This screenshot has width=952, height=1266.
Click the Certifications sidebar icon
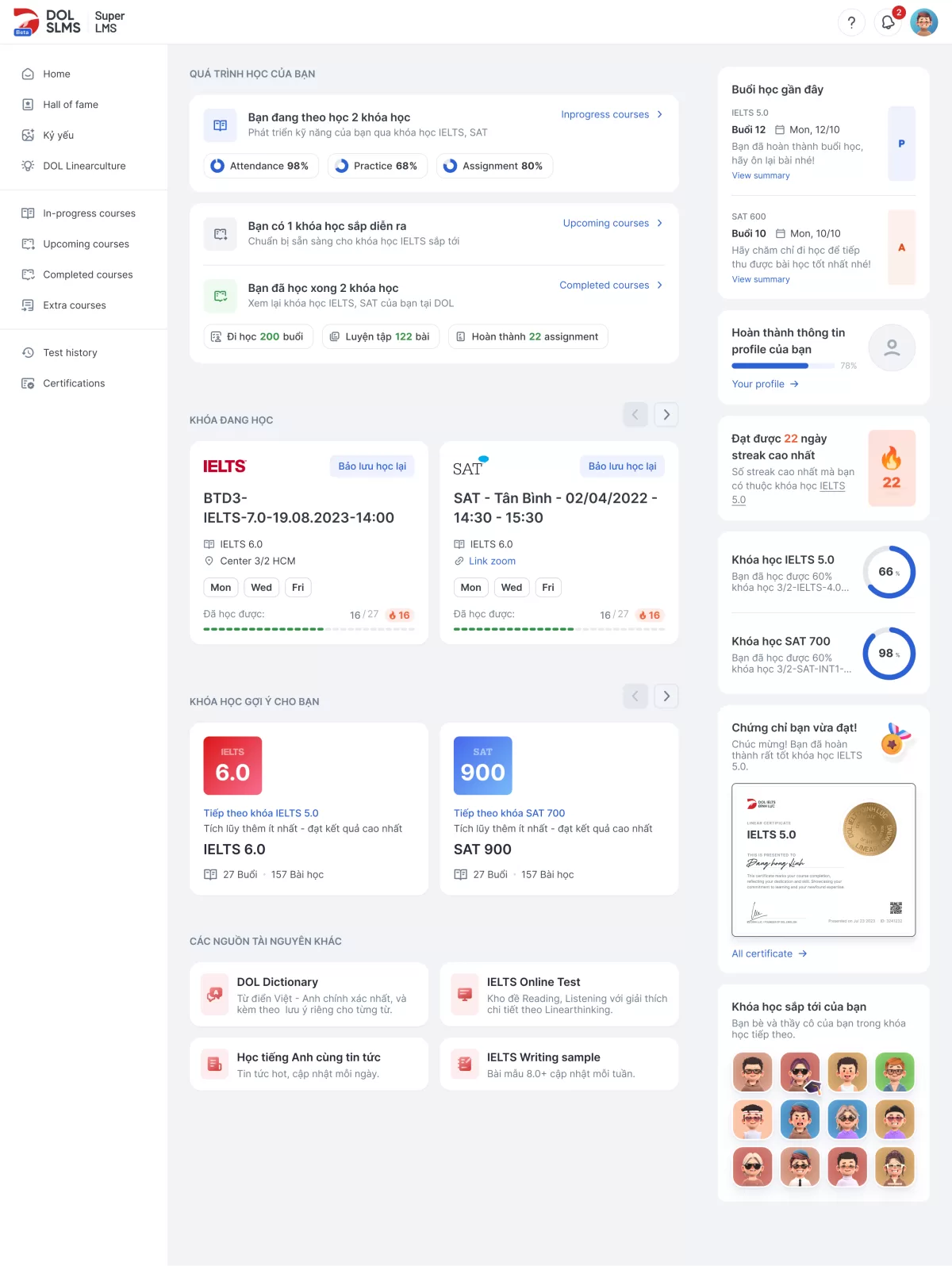pyautogui.click(x=28, y=383)
